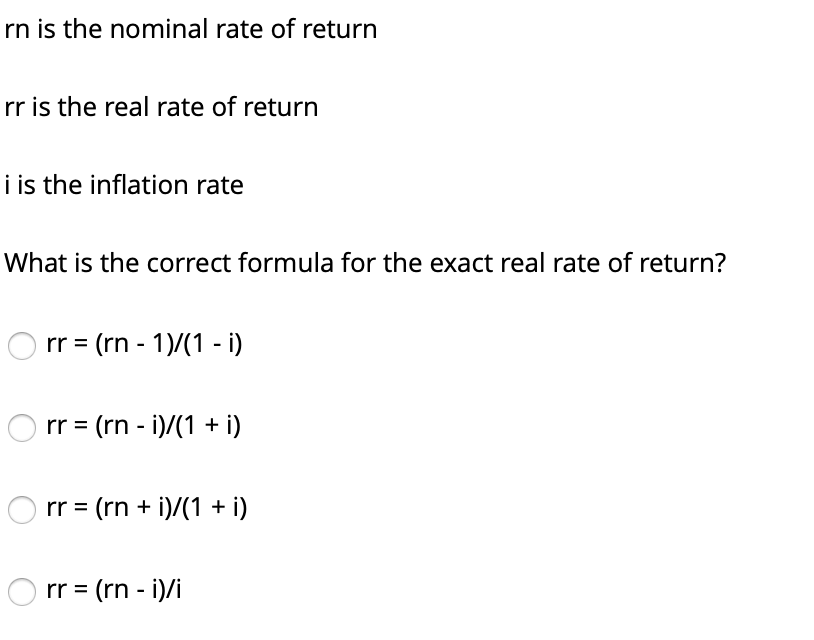
Task: Click the line defining the inflation rate
Action: point(123,185)
